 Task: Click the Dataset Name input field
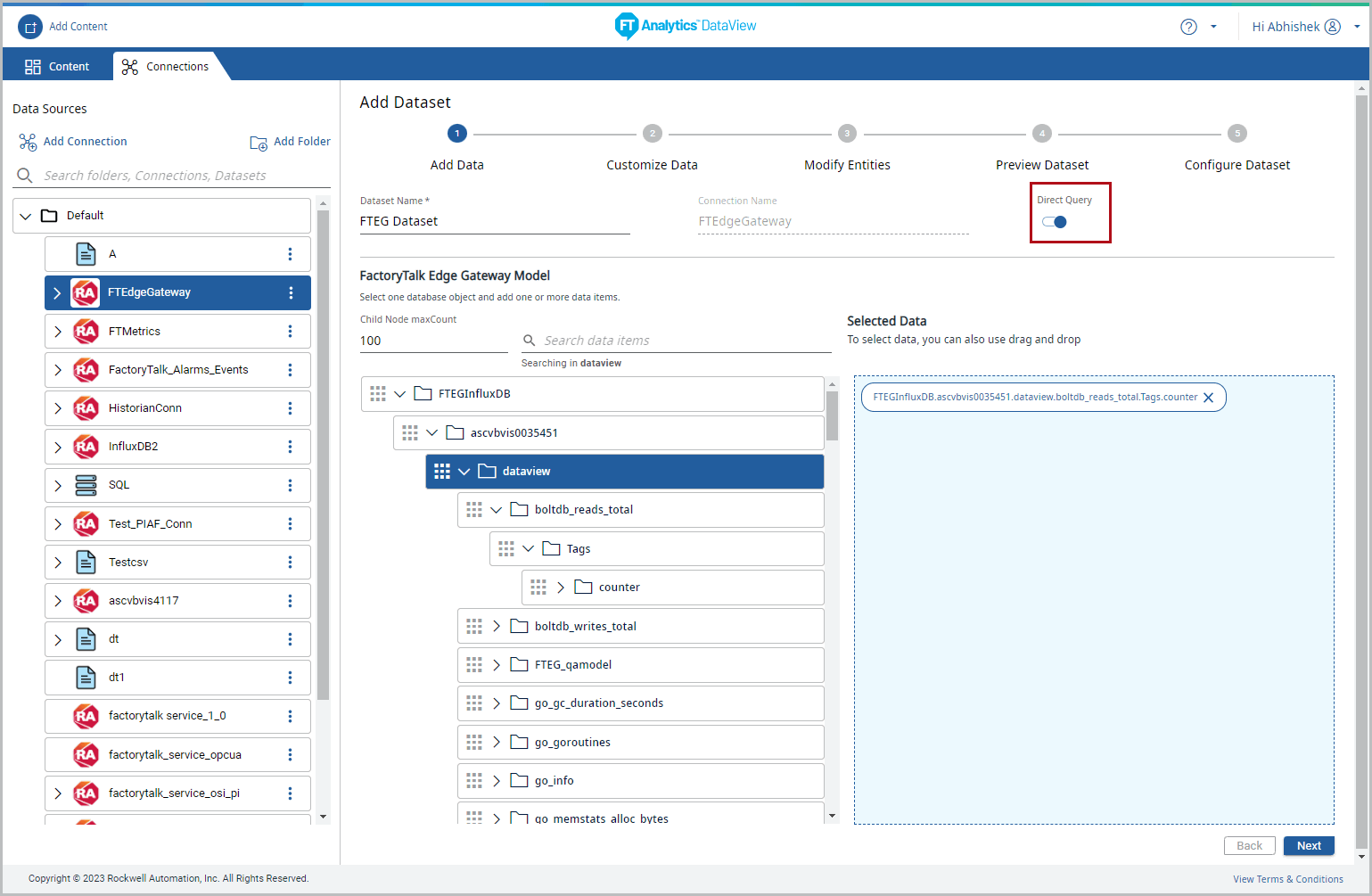coord(494,222)
